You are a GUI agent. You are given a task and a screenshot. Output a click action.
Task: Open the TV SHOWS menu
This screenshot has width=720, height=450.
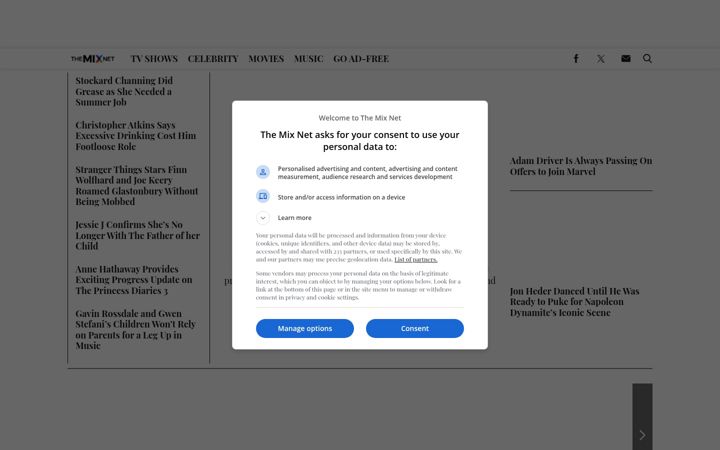[154, 59]
